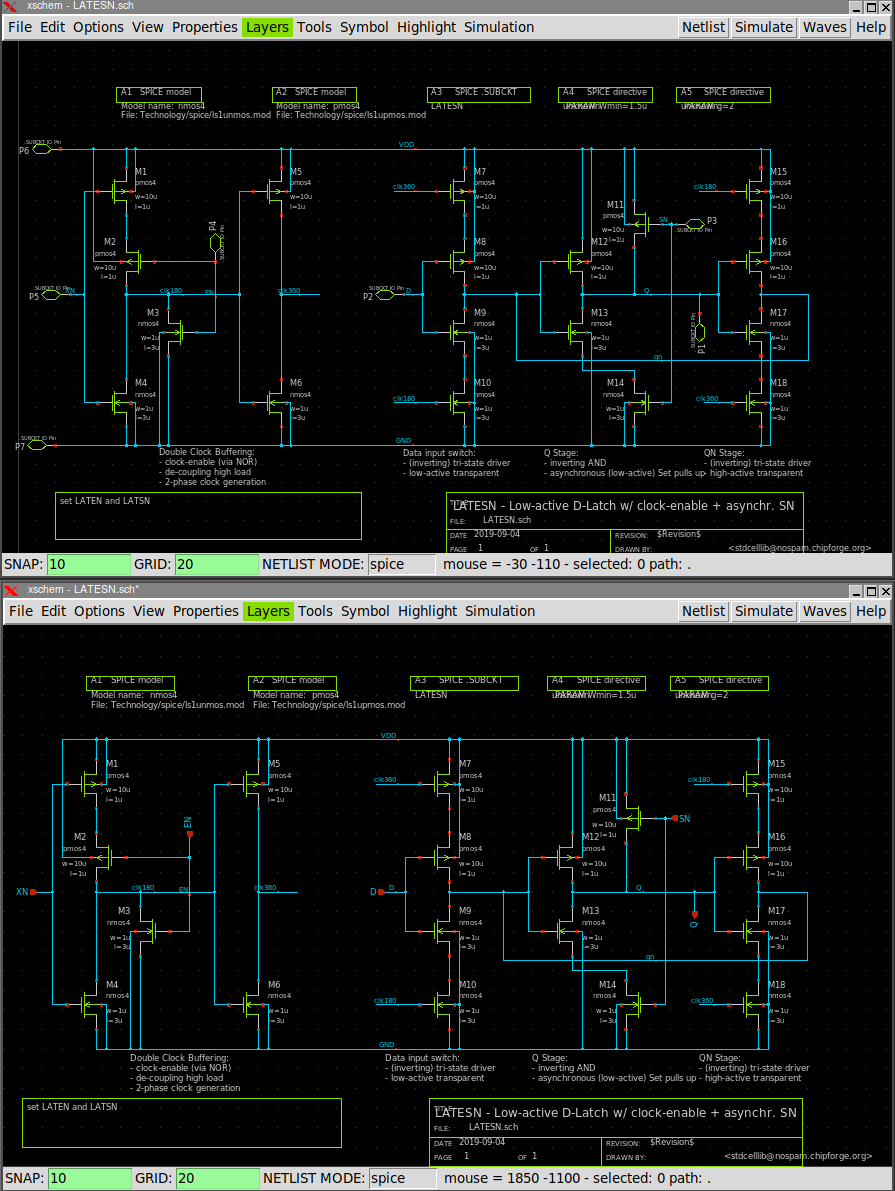Select the P3 pin beside the SN net
Image resolution: width=895 pixels, height=1191 pixels.
click(691, 222)
